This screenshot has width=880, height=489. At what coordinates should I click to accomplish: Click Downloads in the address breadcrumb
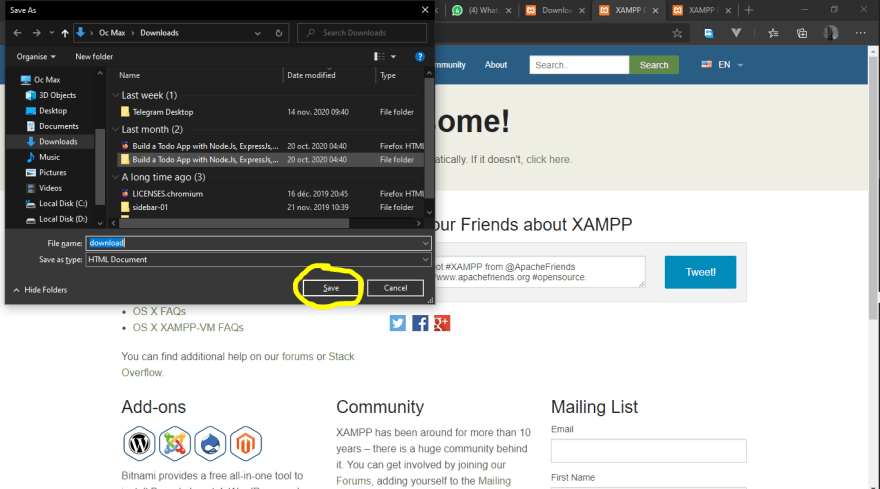coord(159,33)
